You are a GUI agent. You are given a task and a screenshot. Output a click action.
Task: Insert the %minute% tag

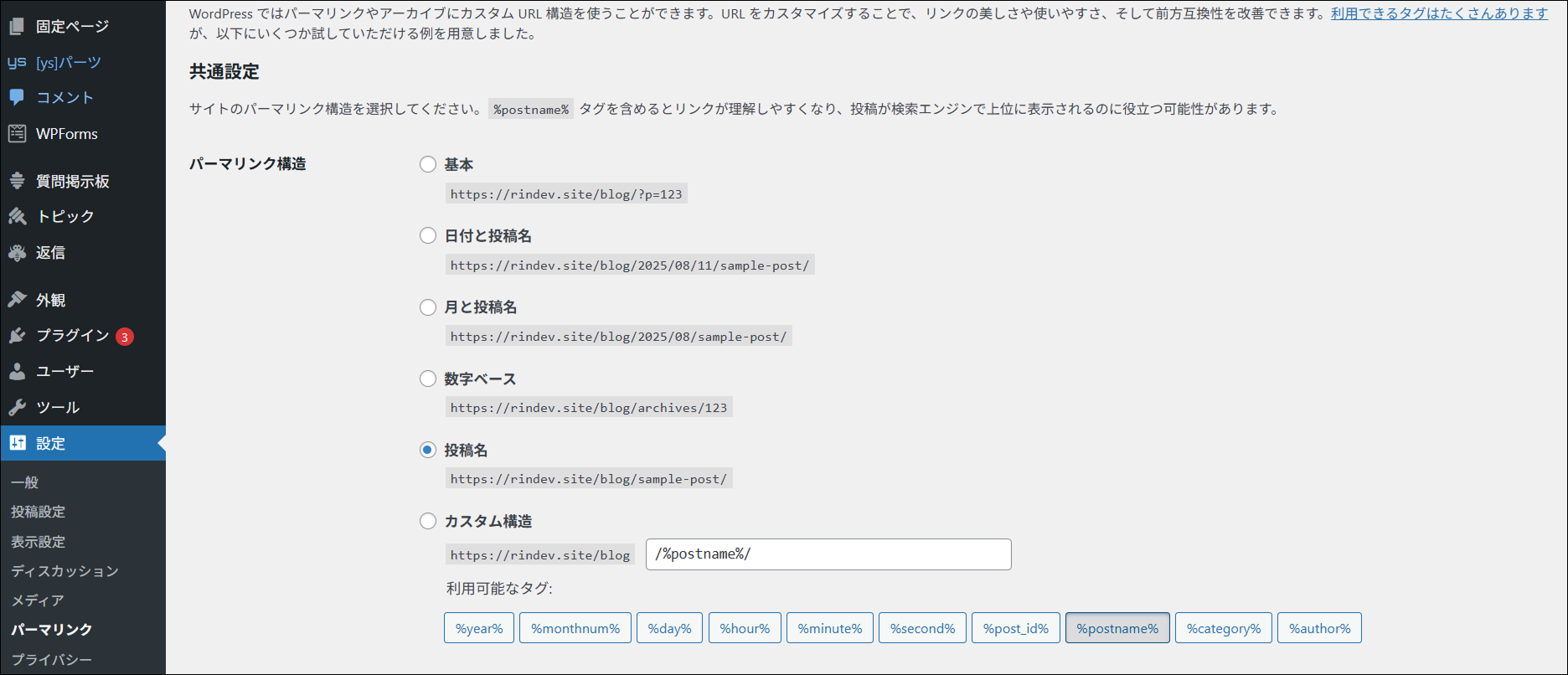coord(830,628)
